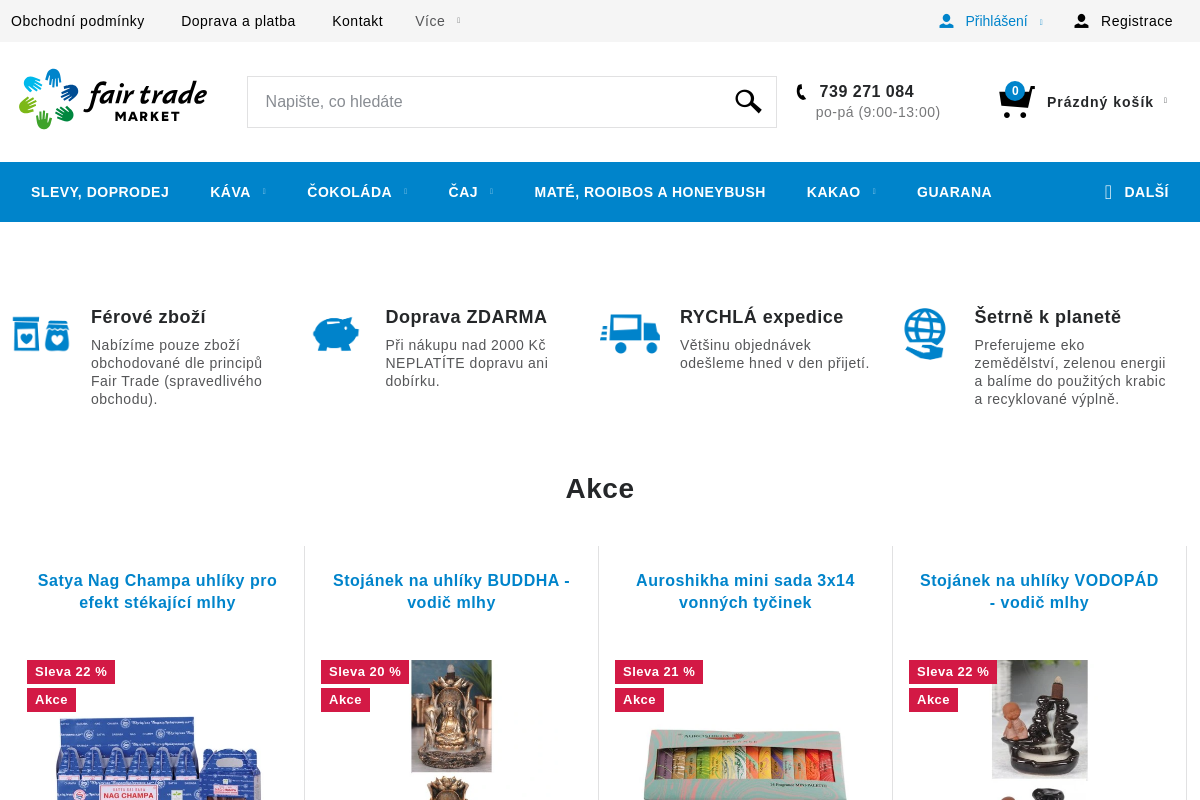Select the GUARANA category
Viewport: 1200px width, 800px height.
(x=954, y=192)
